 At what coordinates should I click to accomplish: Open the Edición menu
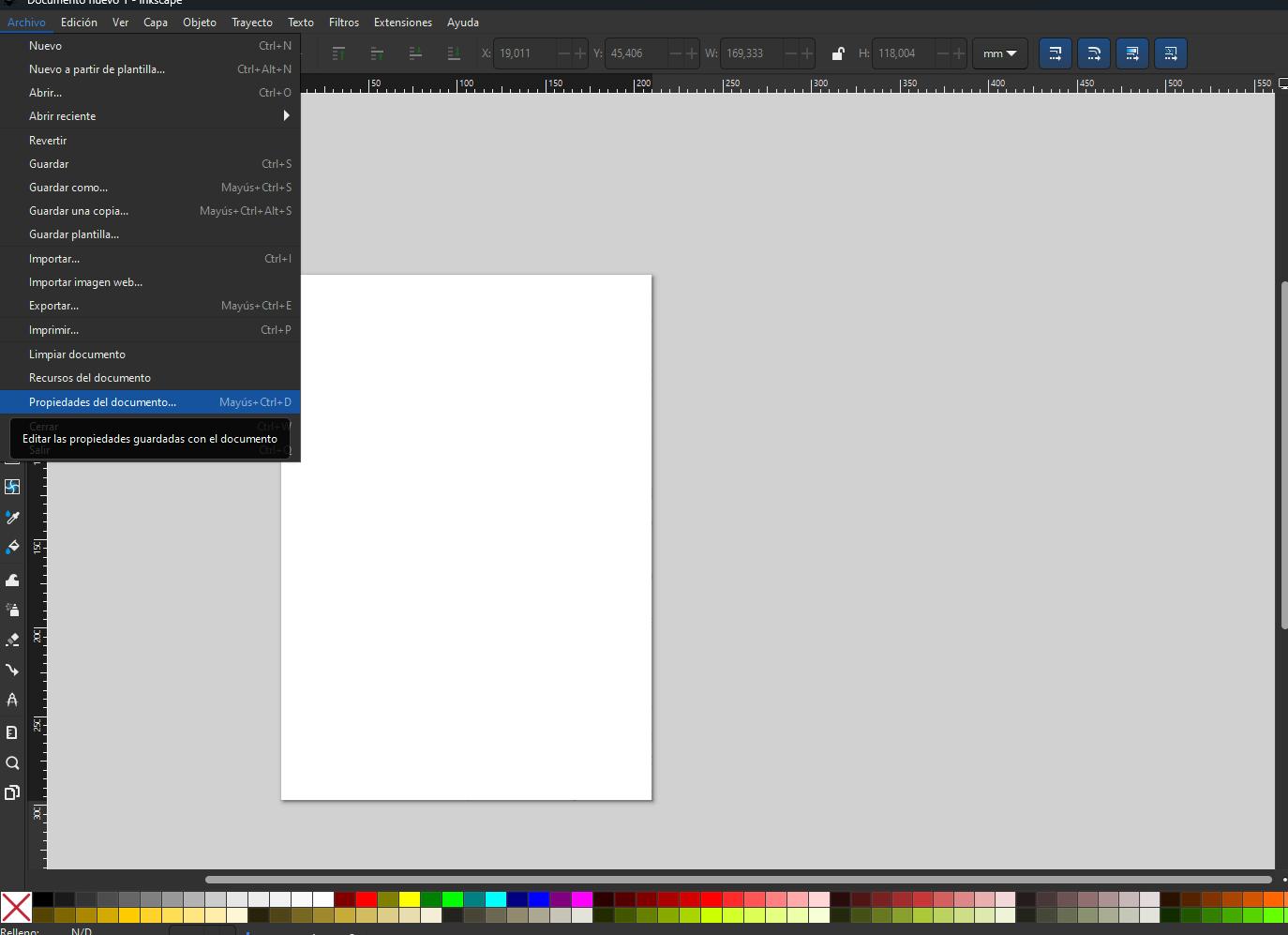click(79, 23)
